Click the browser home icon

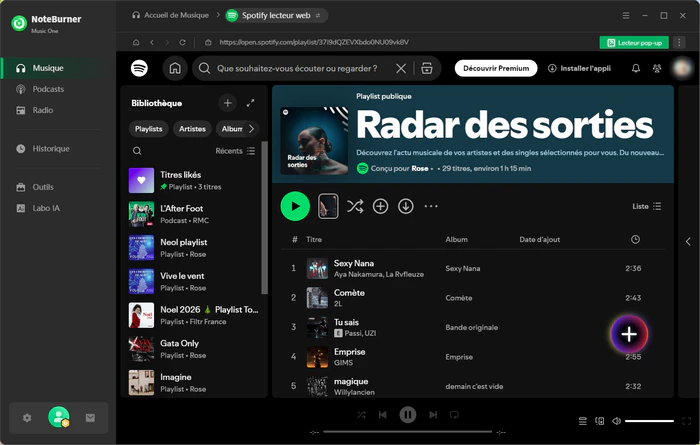click(x=136, y=42)
